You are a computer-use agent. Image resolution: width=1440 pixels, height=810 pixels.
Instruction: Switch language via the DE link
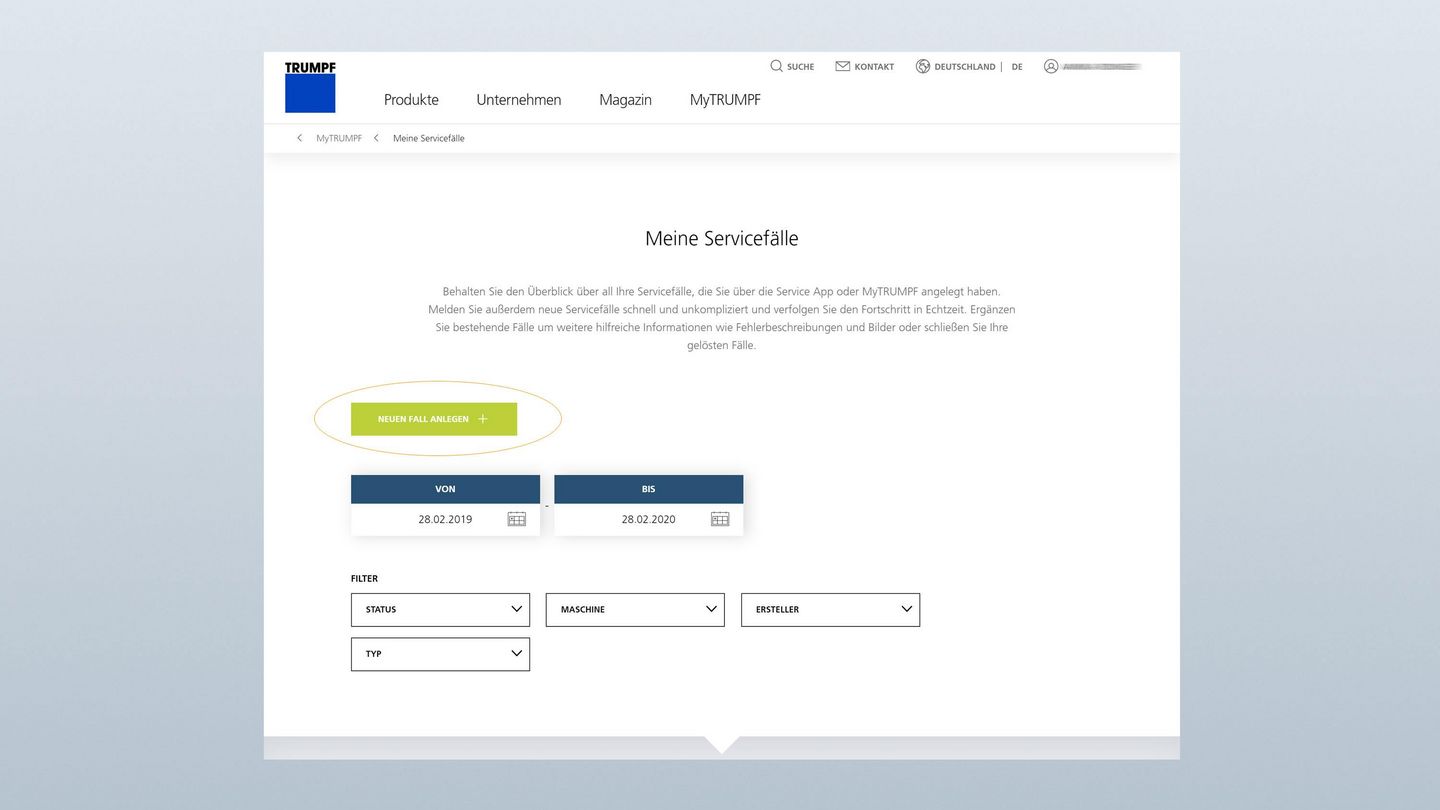pyautogui.click(x=1017, y=67)
